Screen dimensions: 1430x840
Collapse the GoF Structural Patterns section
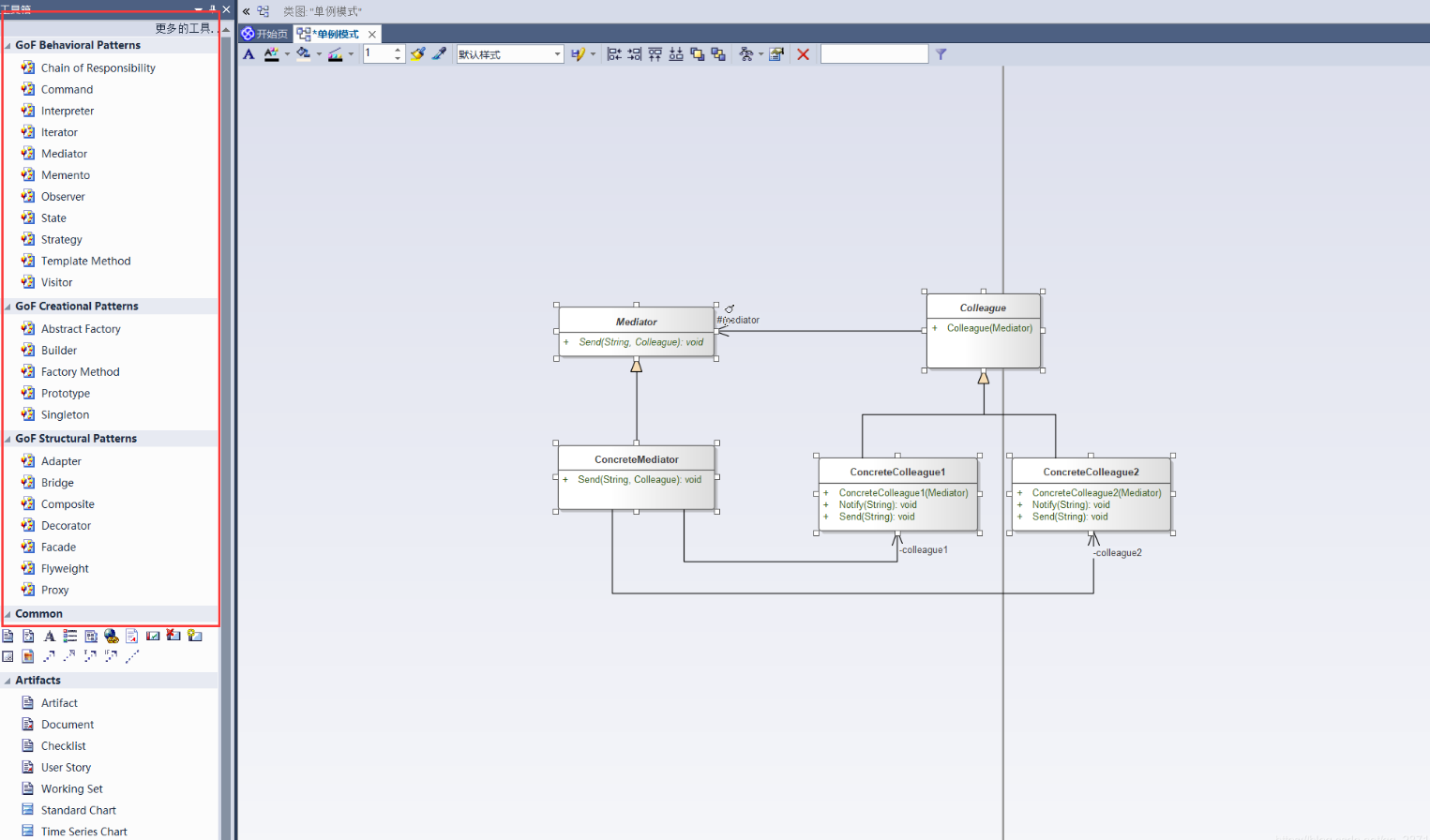[x=8, y=439]
